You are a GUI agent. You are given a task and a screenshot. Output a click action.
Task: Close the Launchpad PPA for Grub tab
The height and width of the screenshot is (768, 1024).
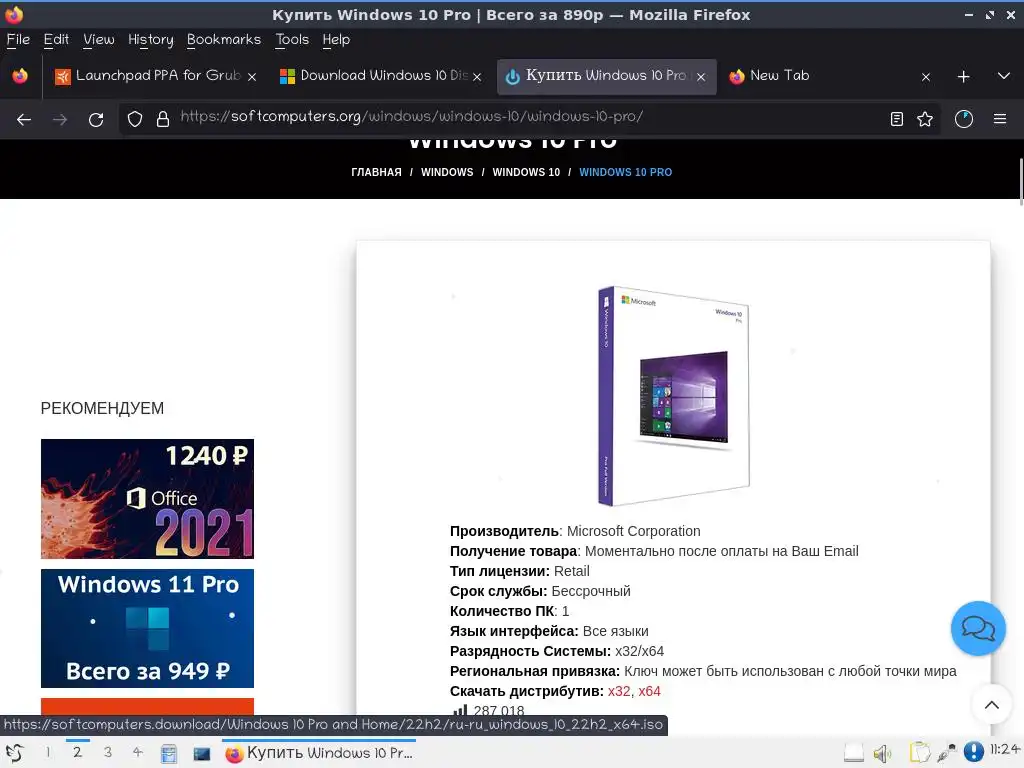[x=252, y=77]
